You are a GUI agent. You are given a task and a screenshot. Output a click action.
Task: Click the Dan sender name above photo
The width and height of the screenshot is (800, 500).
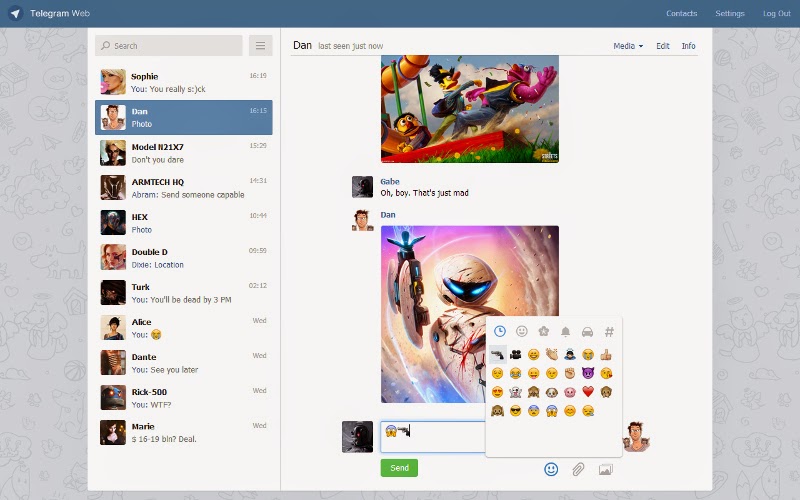pos(388,215)
